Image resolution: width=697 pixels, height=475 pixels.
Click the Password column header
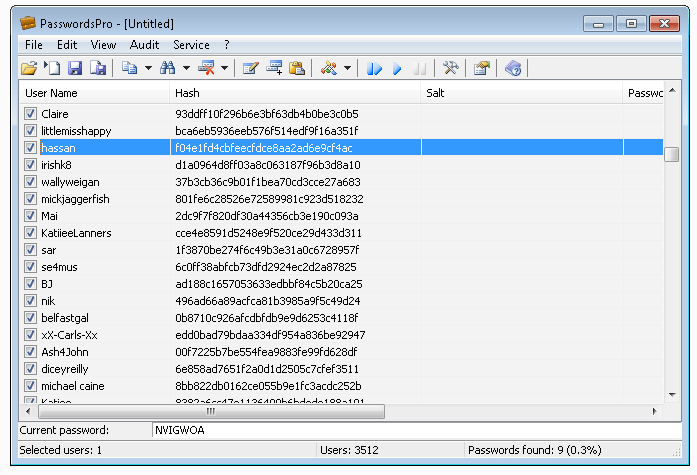click(643, 93)
